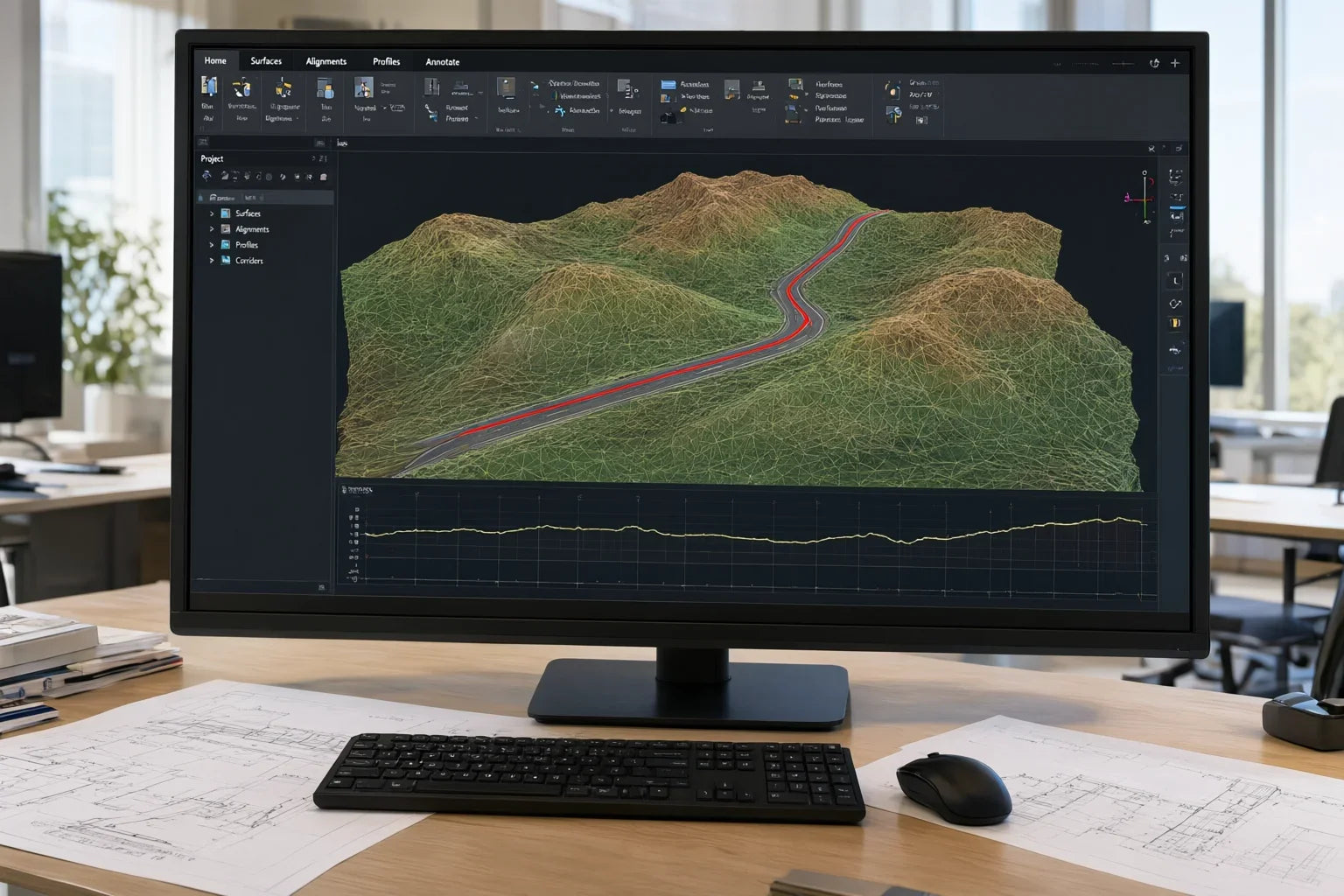This screenshot has height=896, width=1344.
Task: Select the Profiles row in the Project tree
Action: (265, 245)
